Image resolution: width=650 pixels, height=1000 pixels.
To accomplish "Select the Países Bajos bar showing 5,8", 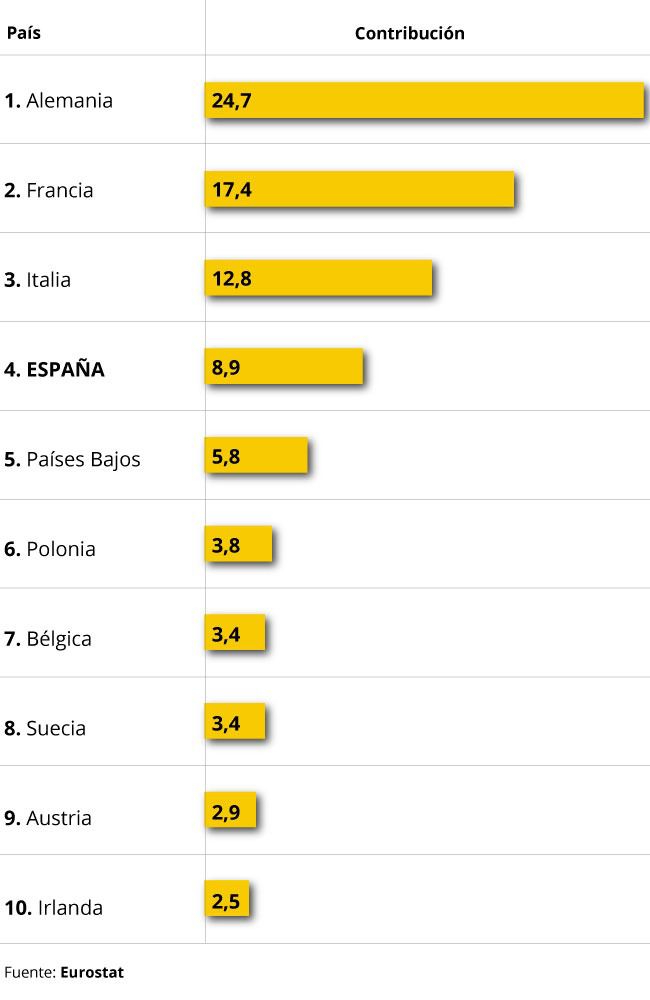I will click(256, 455).
